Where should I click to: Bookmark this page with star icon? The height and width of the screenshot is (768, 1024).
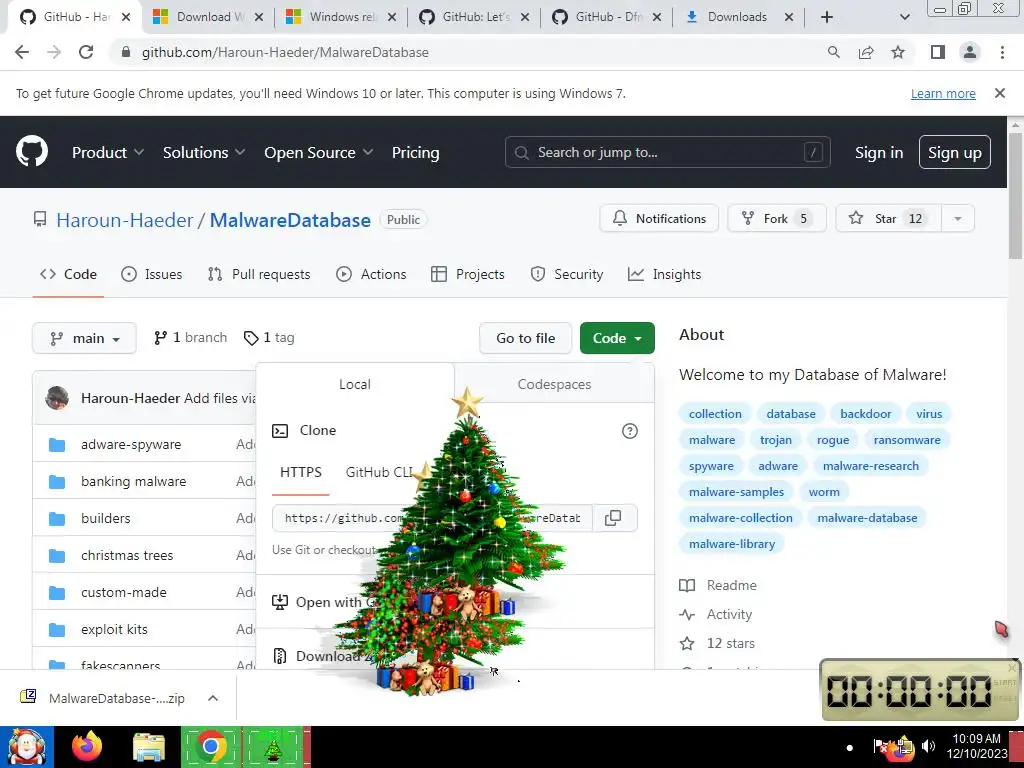click(898, 52)
